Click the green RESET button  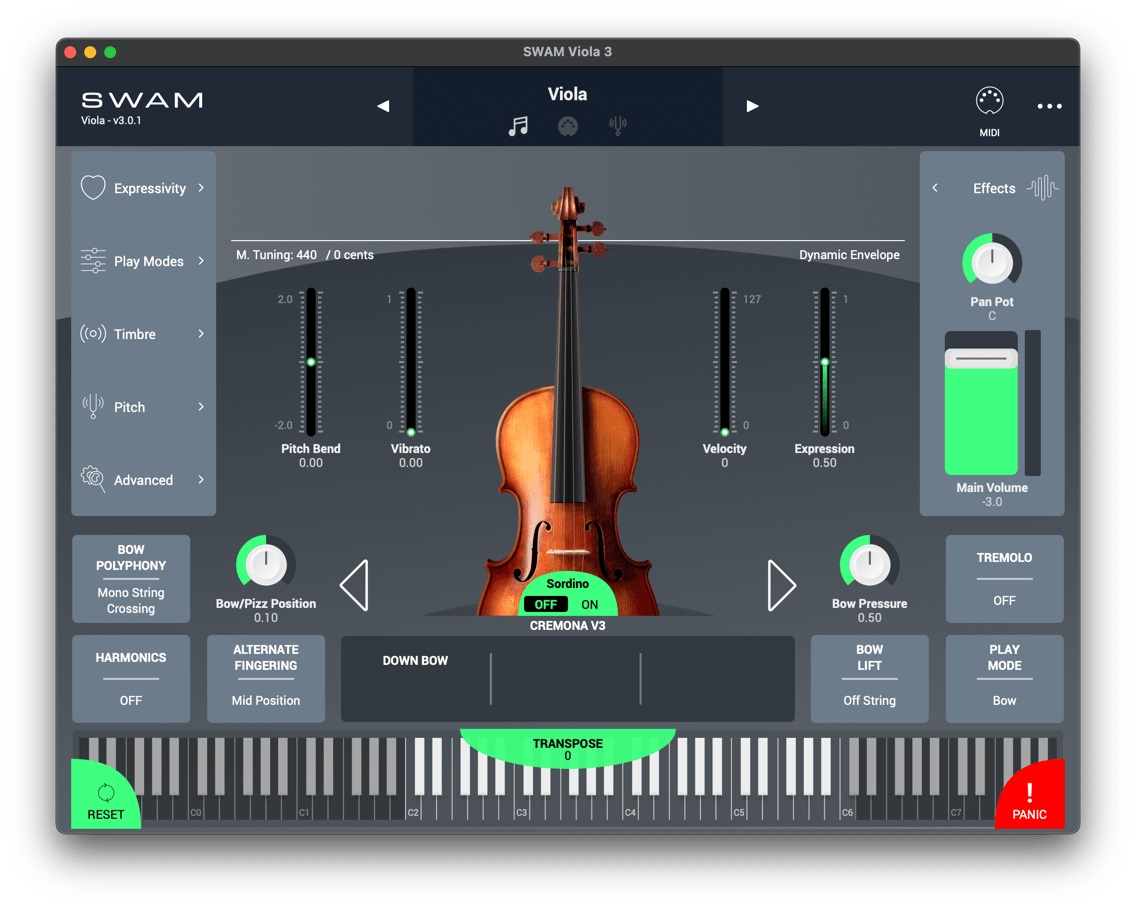[105, 796]
